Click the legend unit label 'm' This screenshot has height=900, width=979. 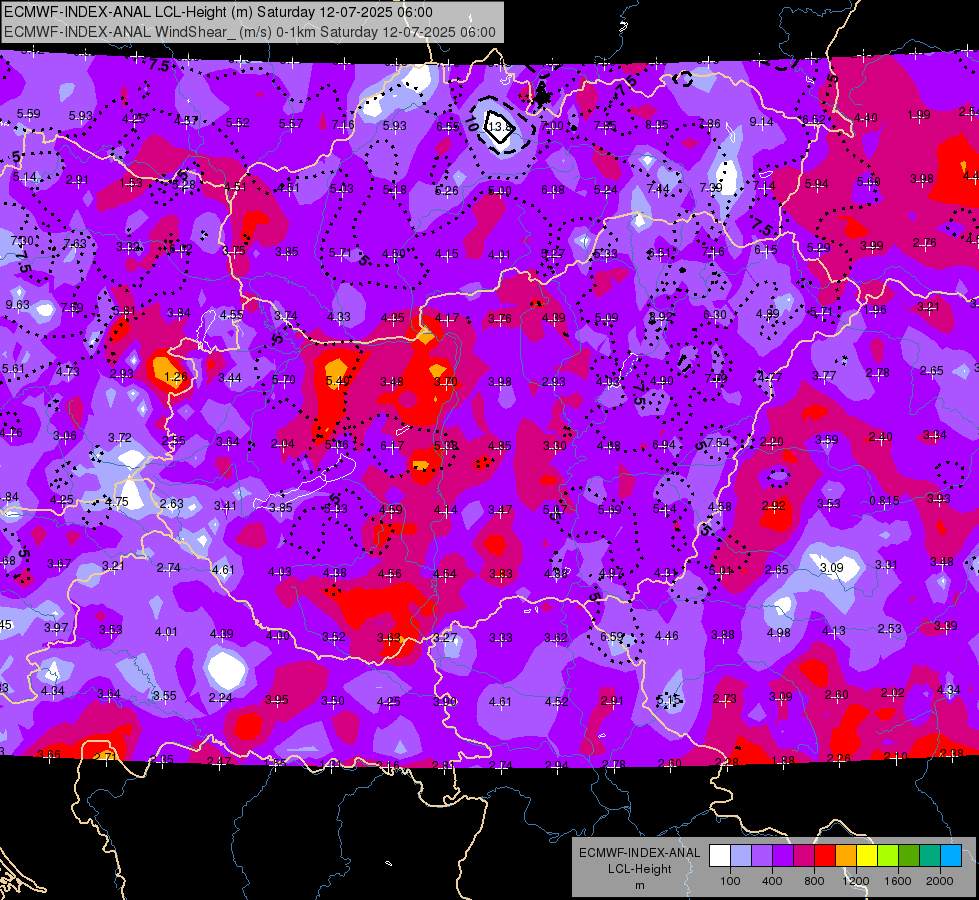click(639, 885)
